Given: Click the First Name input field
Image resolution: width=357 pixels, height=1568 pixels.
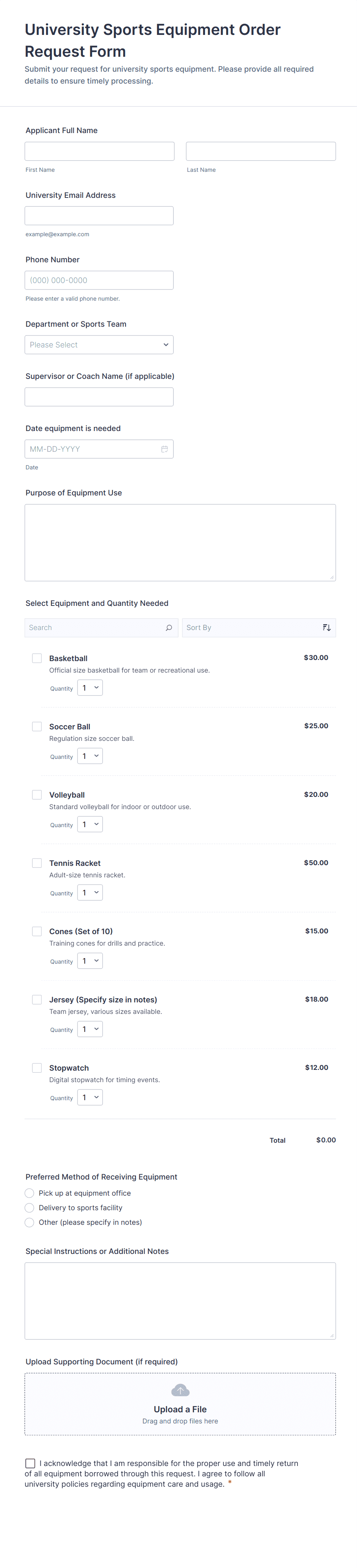Looking at the screenshot, I should 99,151.
